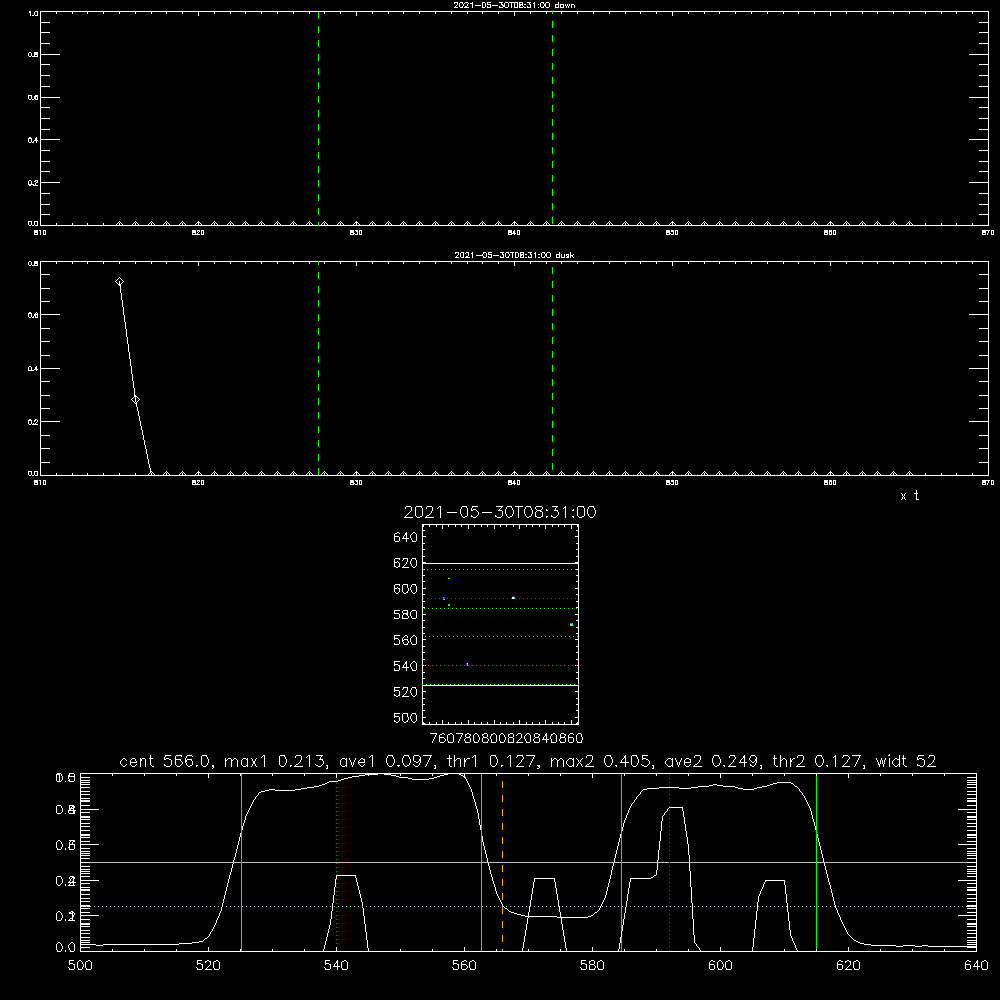The image size is (1000, 1000).
Task: Click the 'ave2 0.249' value in the stats line
Action: (x=712, y=761)
